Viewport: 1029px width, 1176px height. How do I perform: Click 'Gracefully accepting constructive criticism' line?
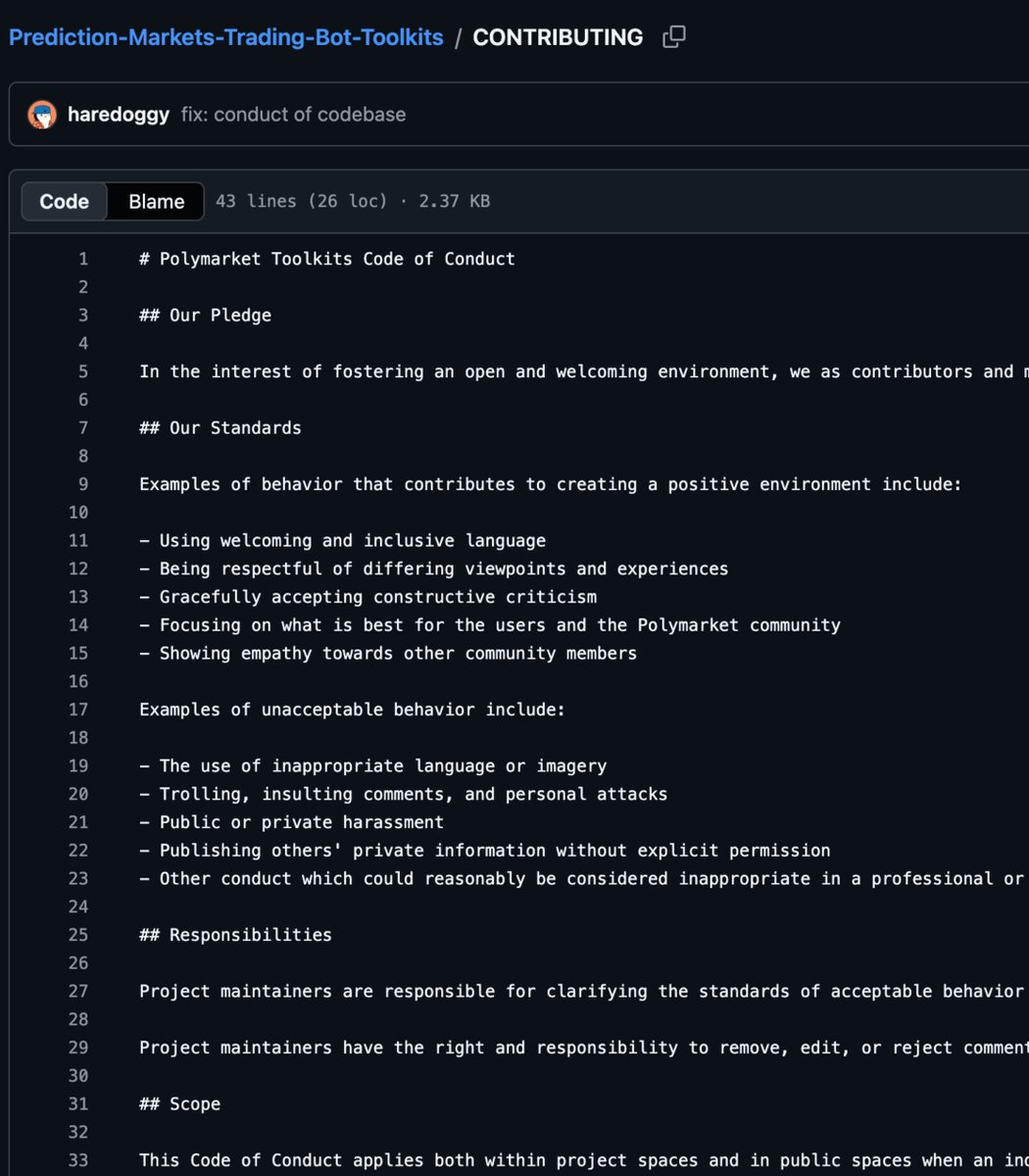(368, 597)
